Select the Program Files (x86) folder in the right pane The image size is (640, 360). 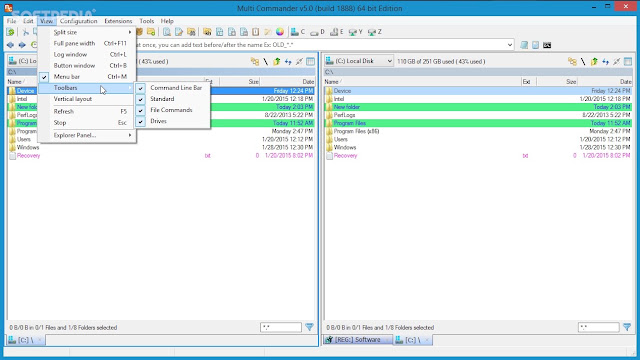pyautogui.click(x=478, y=131)
